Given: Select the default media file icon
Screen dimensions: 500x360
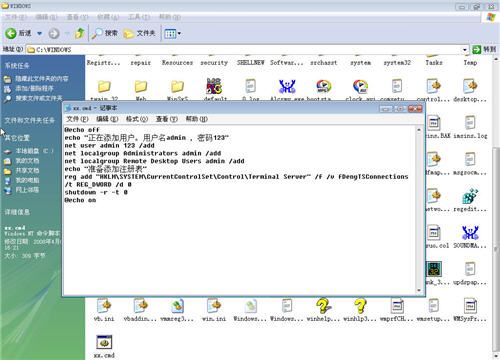Looking at the screenshot, I should pyautogui.click(x=214, y=86).
